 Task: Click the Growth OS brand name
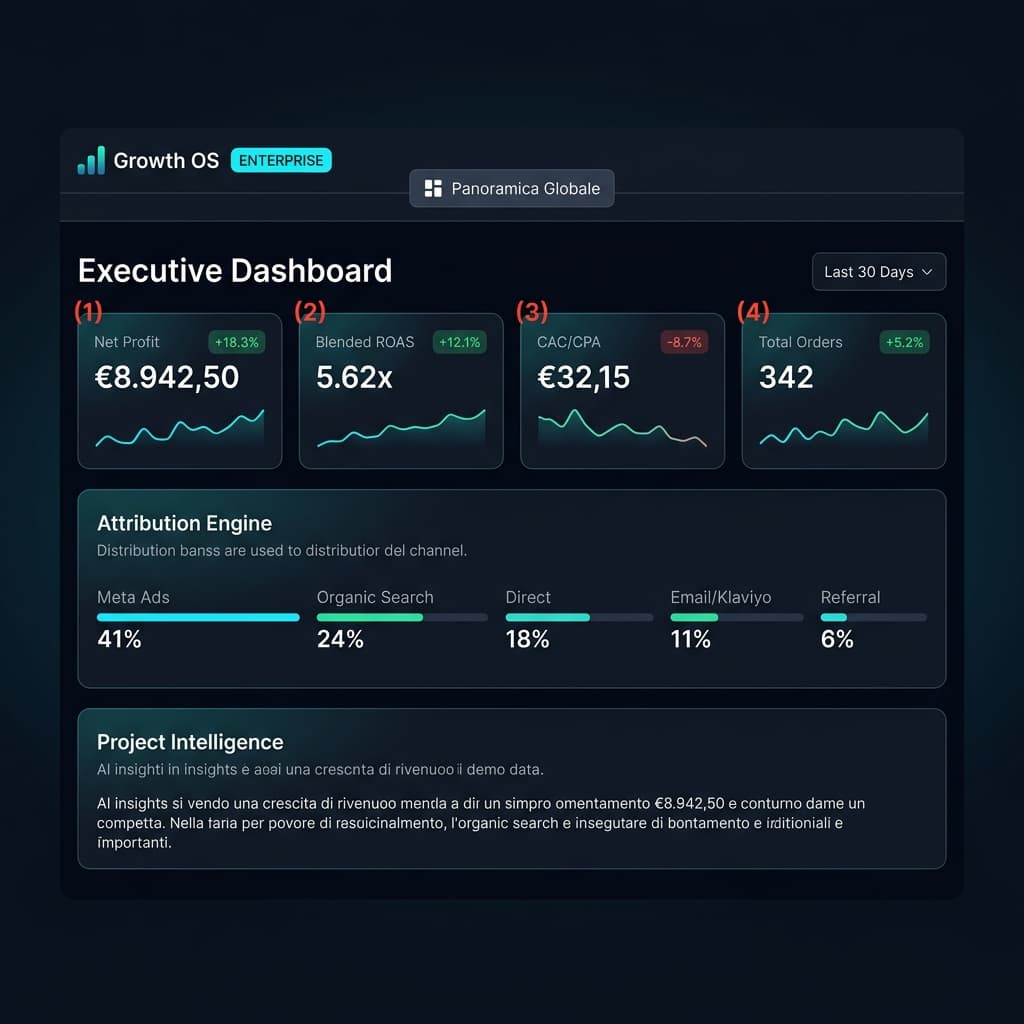[166, 161]
